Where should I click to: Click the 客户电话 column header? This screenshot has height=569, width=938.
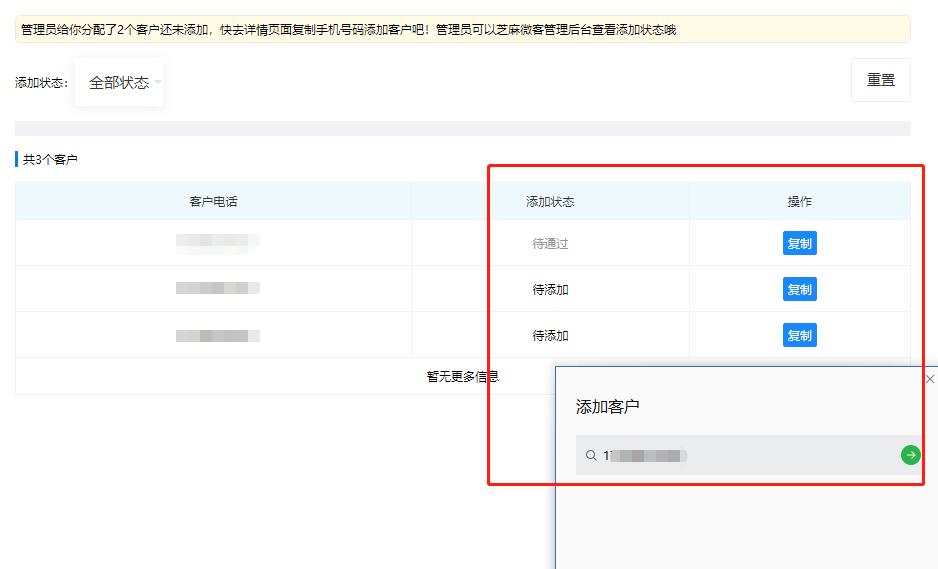pyautogui.click(x=213, y=202)
